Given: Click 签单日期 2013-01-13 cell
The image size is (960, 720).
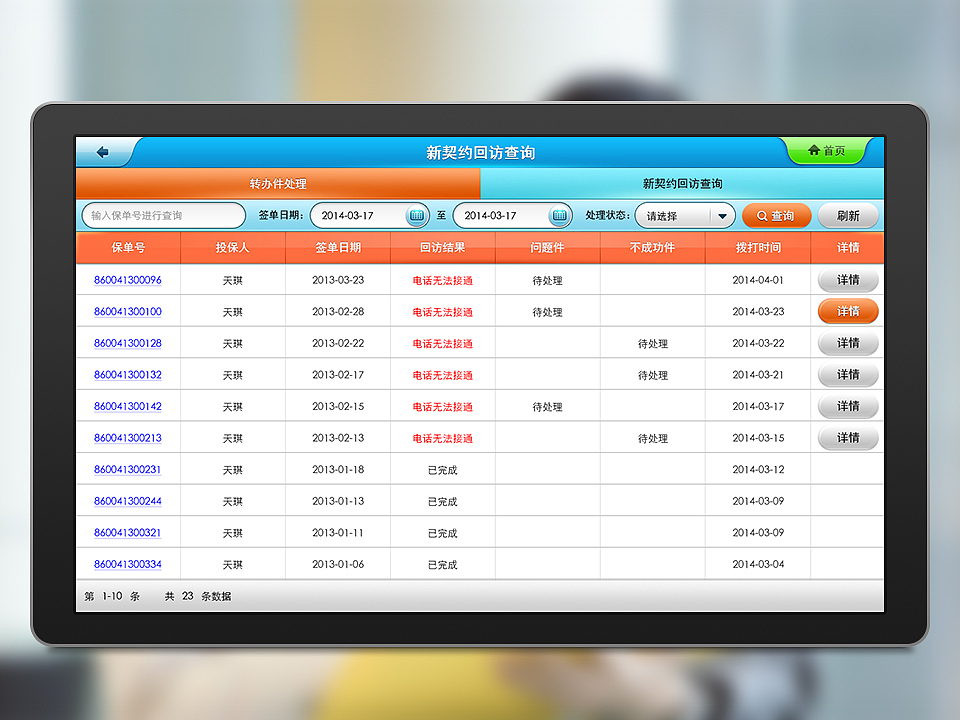Looking at the screenshot, I should 338,501.
